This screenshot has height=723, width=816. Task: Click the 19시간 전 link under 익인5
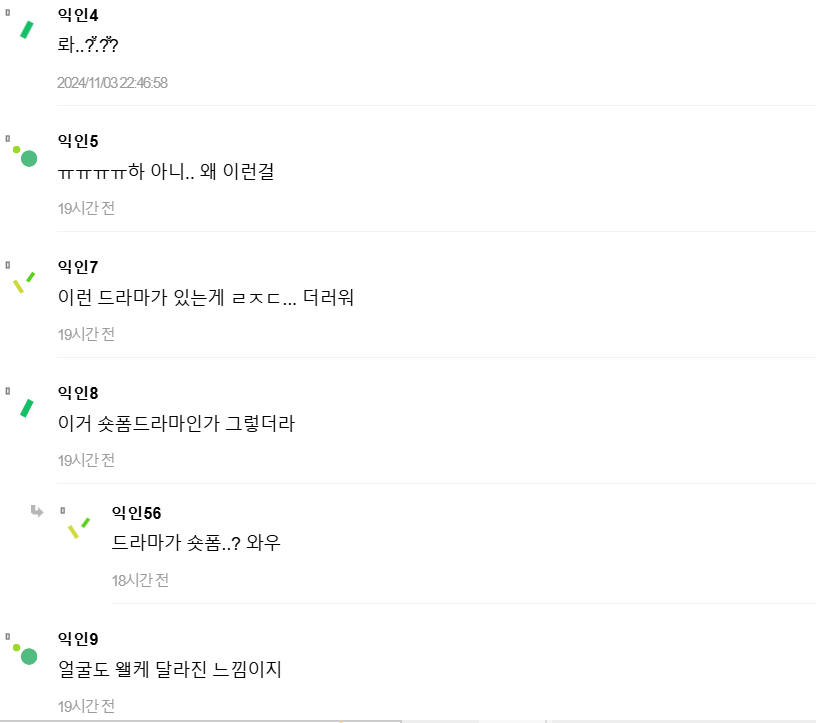tap(86, 208)
